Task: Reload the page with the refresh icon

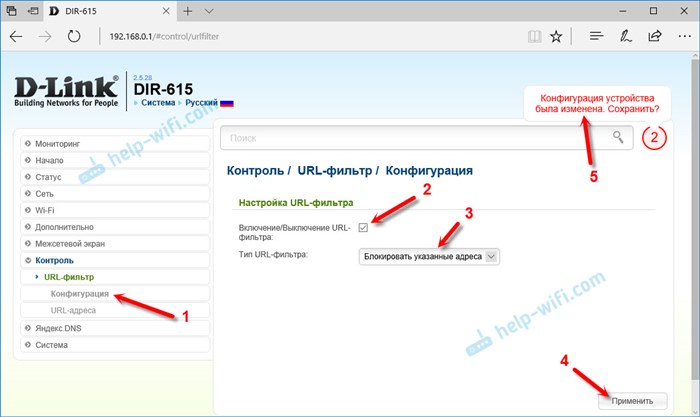Action: (74, 36)
